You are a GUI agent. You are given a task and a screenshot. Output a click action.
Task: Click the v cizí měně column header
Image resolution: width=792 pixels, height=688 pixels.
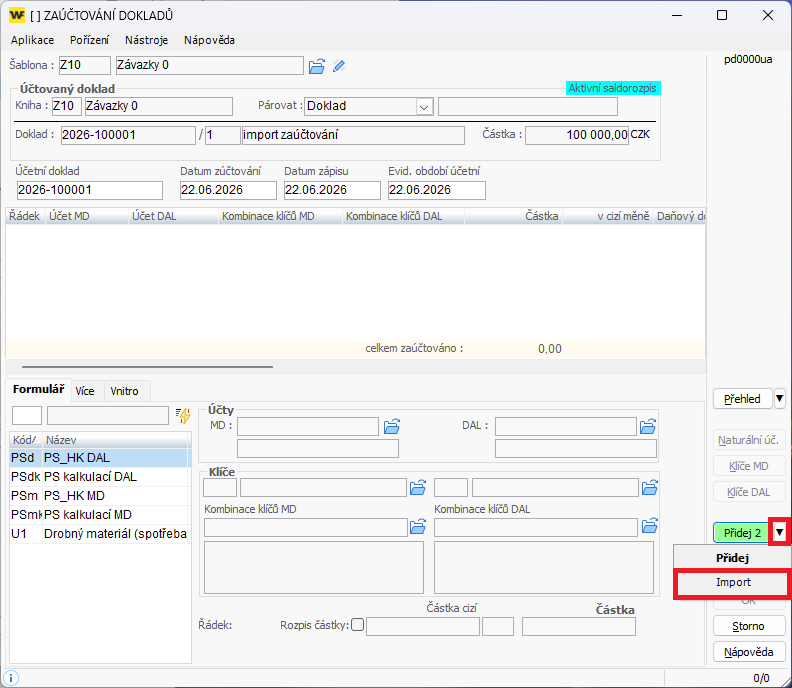pos(608,216)
